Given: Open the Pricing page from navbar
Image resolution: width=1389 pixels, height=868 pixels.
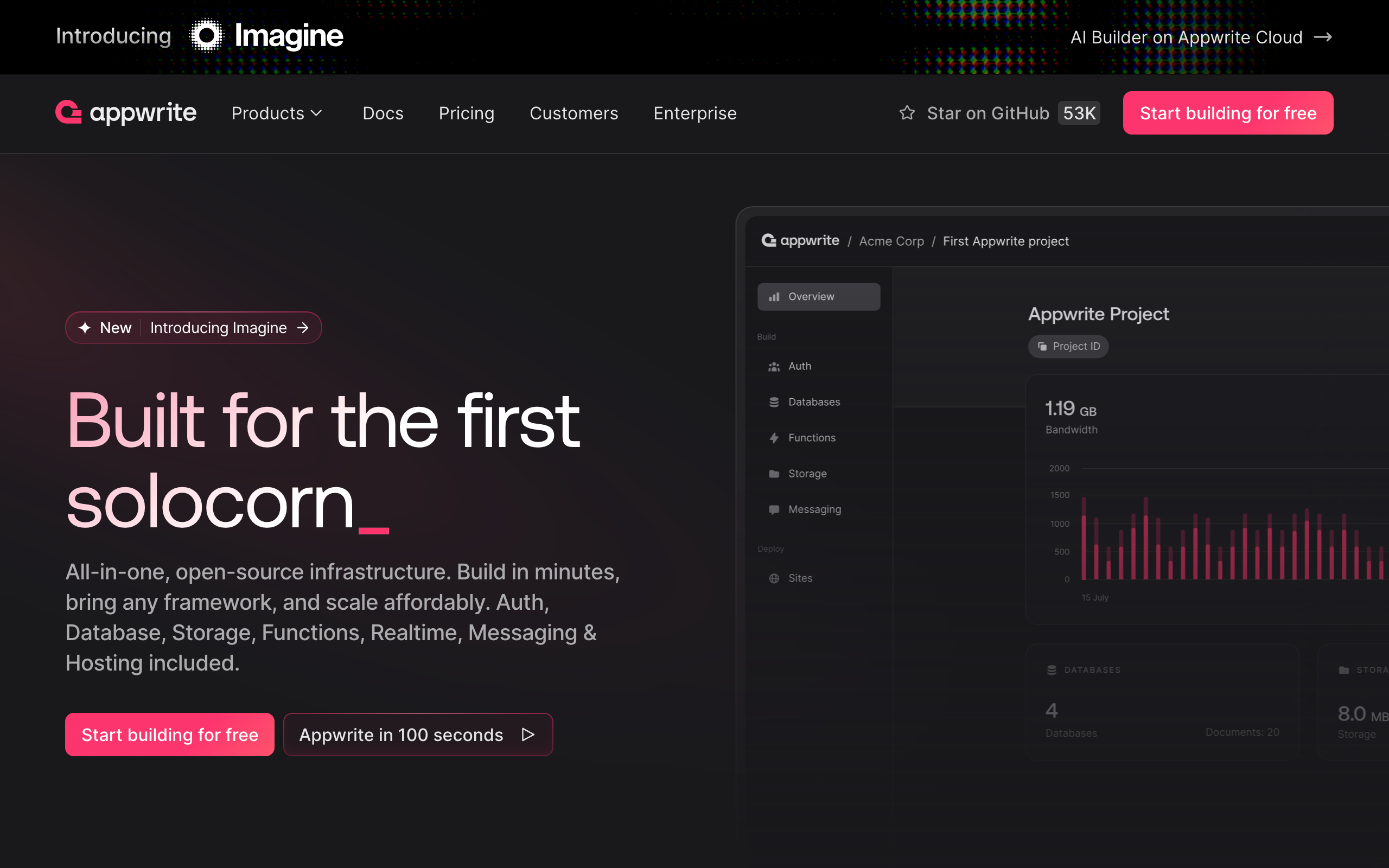Looking at the screenshot, I should coord(466,113).
